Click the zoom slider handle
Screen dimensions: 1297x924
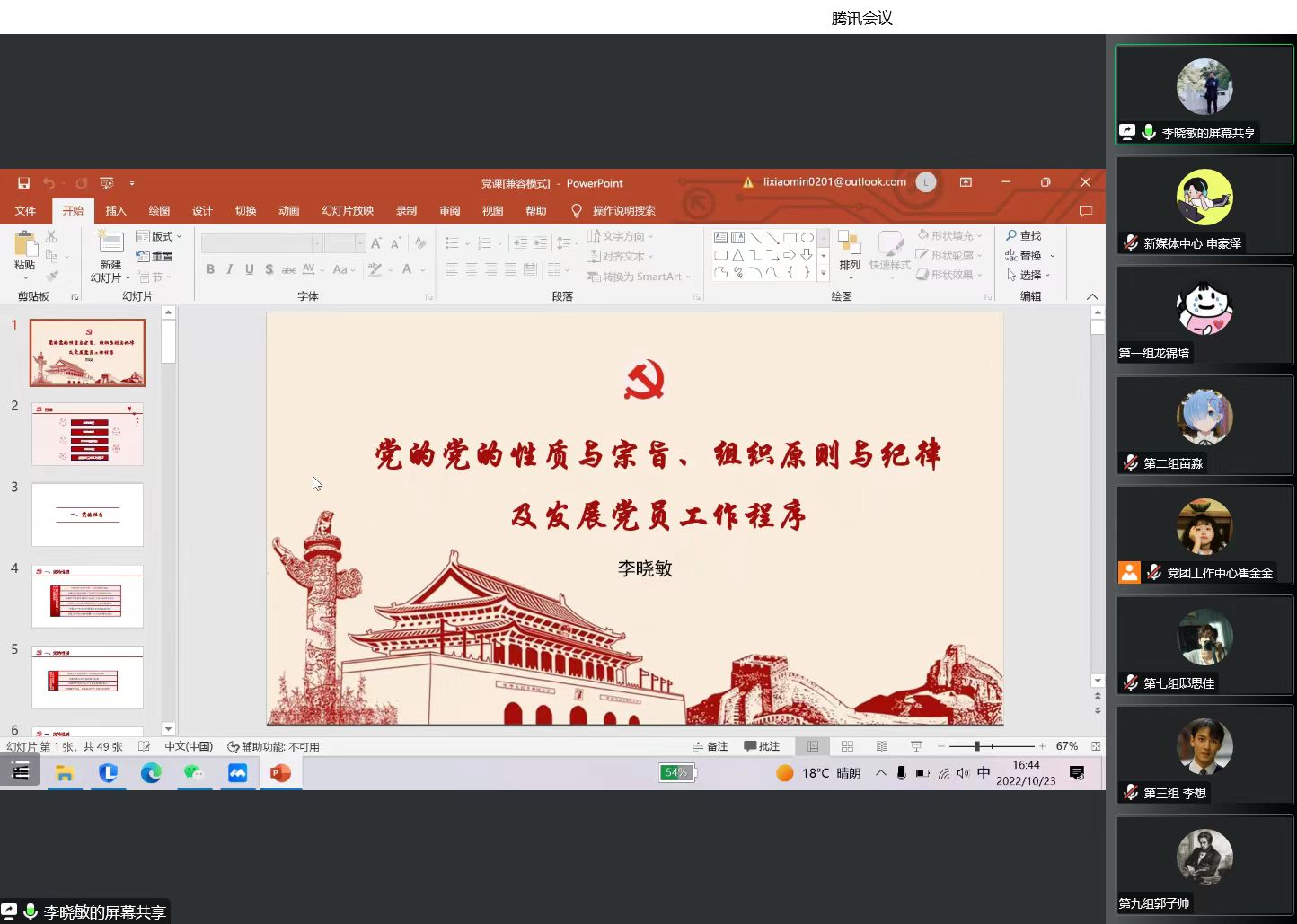(977, 746)
